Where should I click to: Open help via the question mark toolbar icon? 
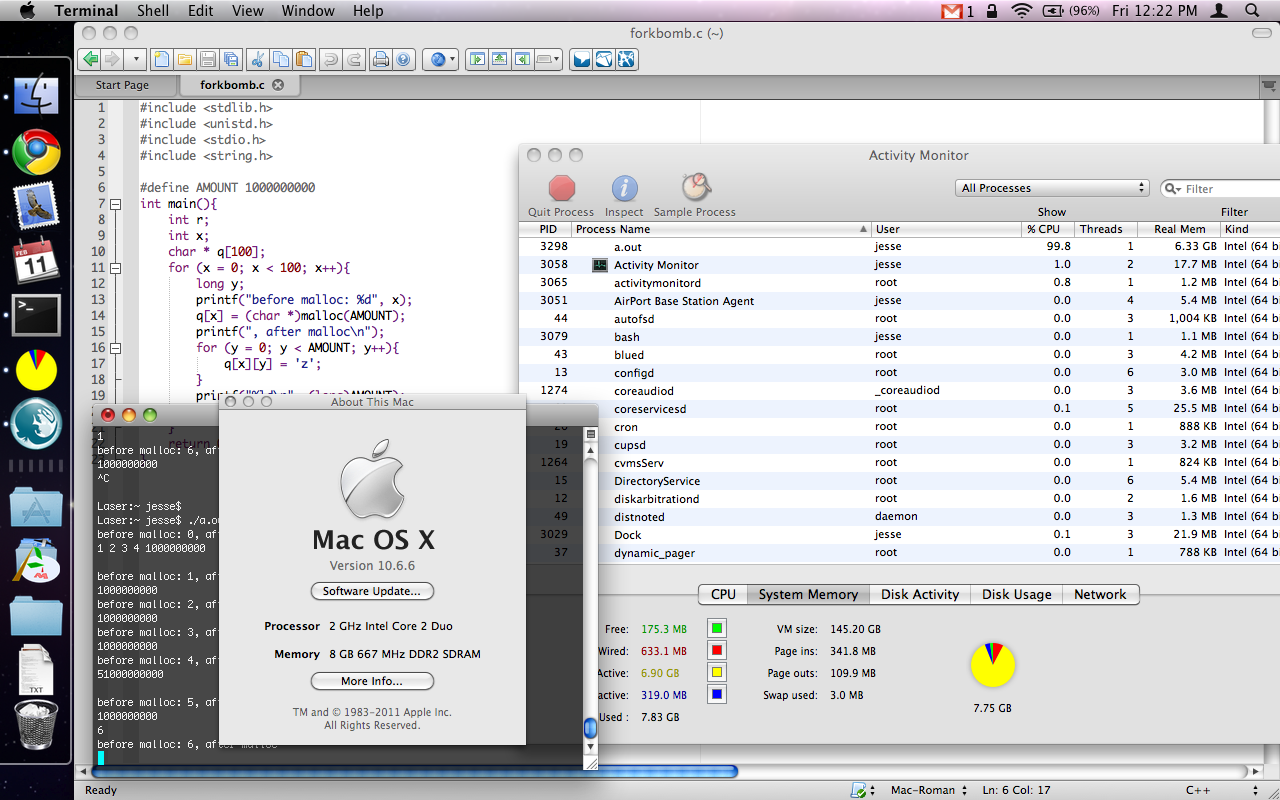(x=403, y=59)
